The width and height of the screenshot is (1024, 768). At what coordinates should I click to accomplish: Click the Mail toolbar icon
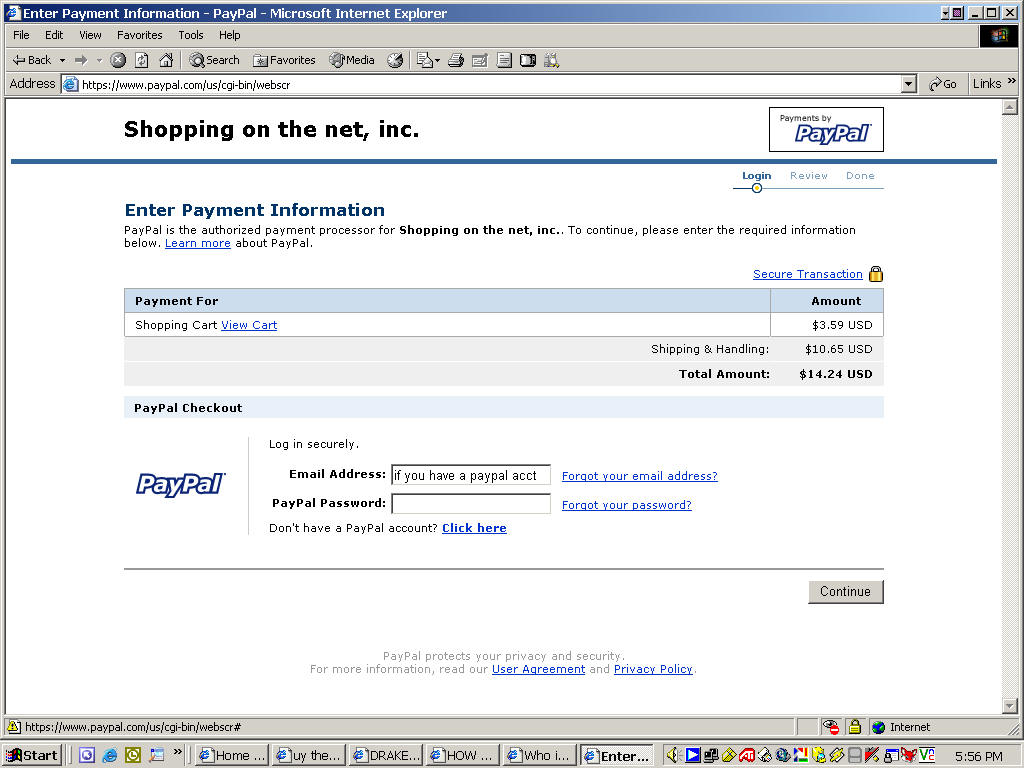[424, 61]
